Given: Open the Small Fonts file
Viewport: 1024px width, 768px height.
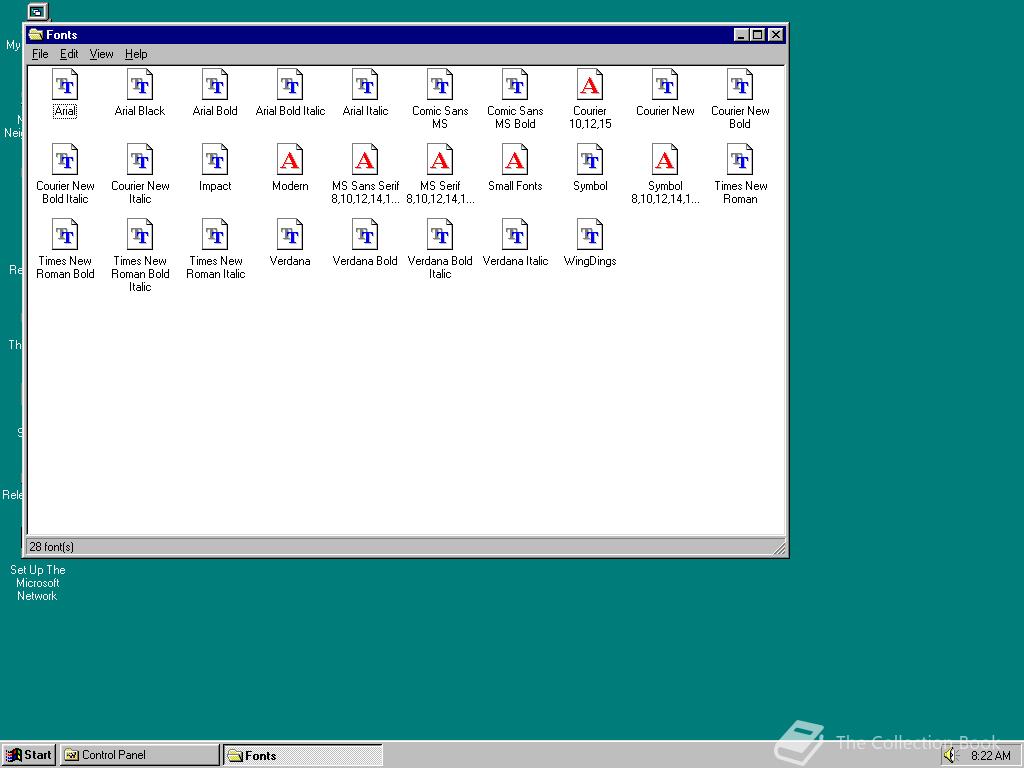Looking at the screenshot, I should click(x=514, y=160).
